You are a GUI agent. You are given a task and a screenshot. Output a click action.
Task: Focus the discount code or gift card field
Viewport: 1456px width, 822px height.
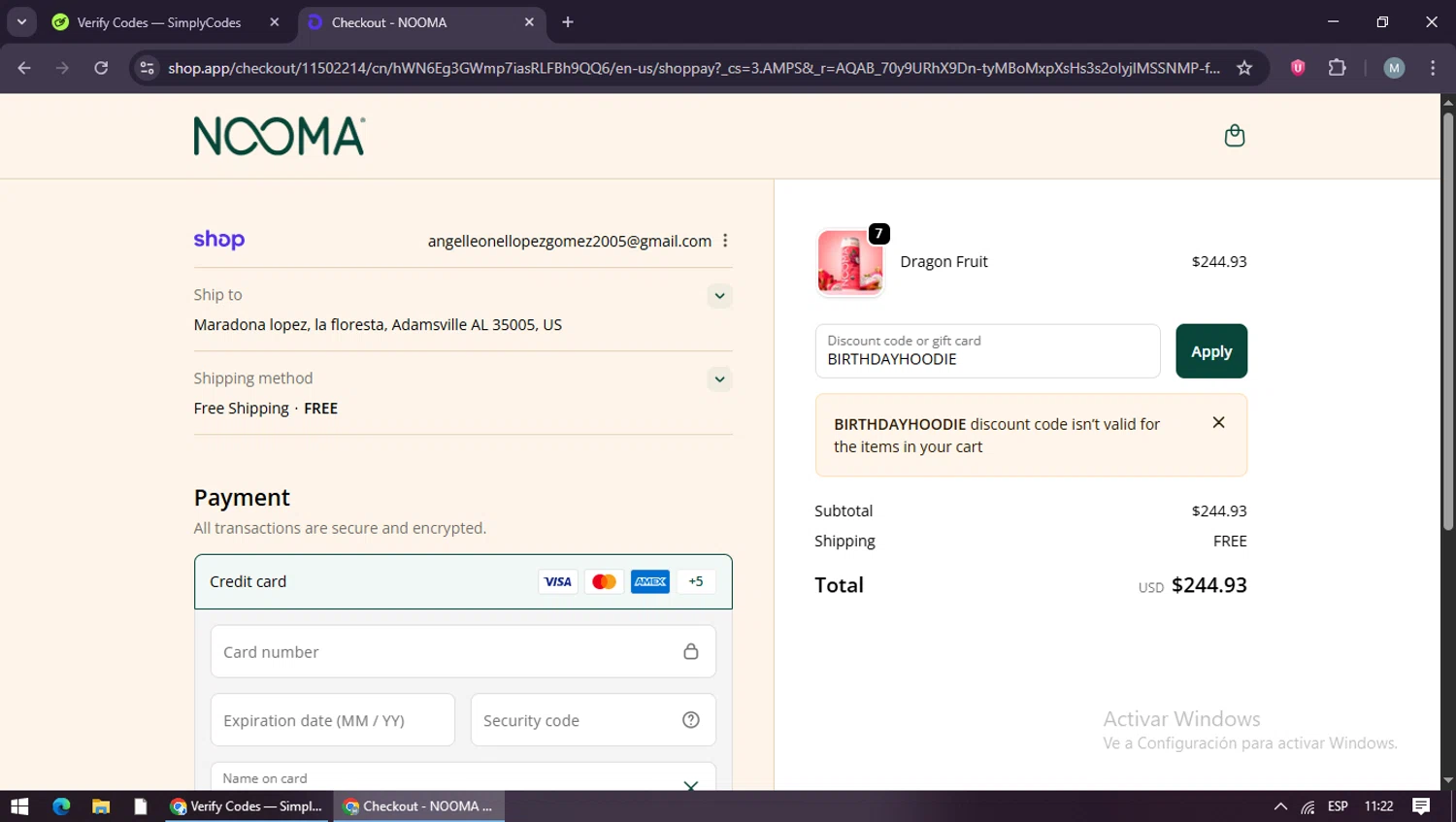click(987, 351)
